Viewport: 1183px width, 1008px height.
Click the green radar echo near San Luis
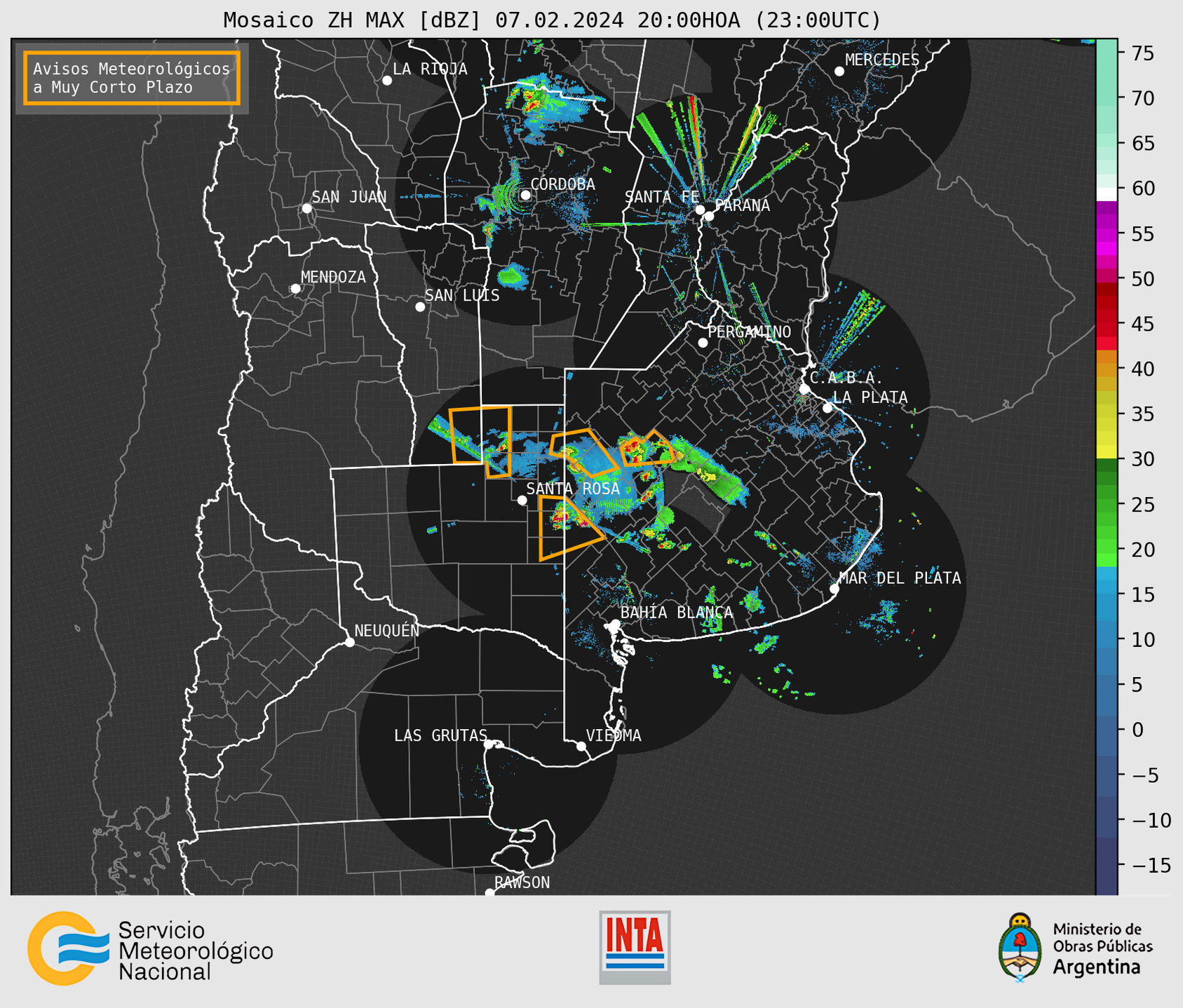point(514,275)
